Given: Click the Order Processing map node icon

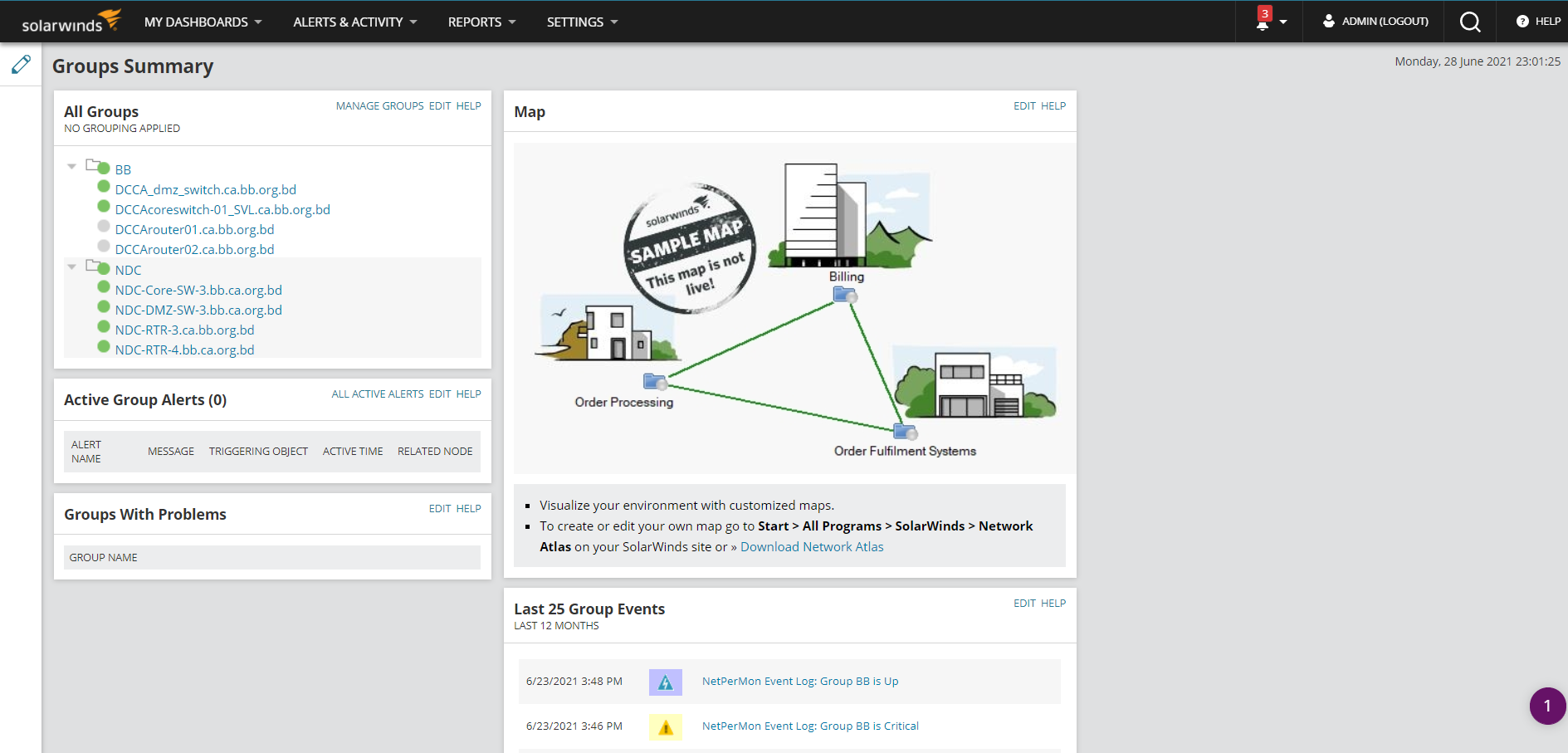Looking at the screenshot, I should 656,382.
